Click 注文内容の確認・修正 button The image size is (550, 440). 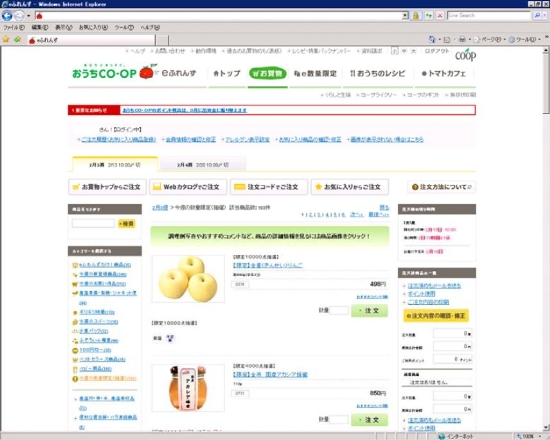click(436, 316)
